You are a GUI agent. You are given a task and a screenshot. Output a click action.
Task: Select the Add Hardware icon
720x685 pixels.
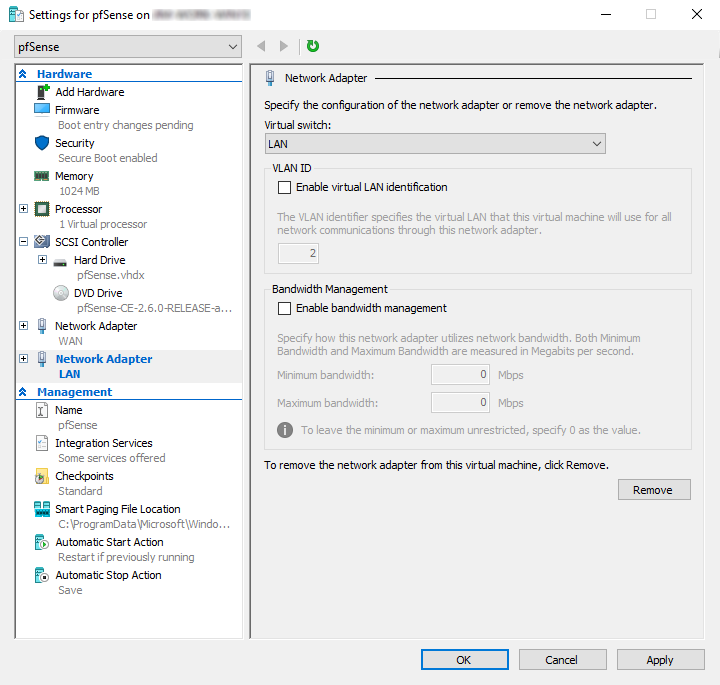click(42, 92)
